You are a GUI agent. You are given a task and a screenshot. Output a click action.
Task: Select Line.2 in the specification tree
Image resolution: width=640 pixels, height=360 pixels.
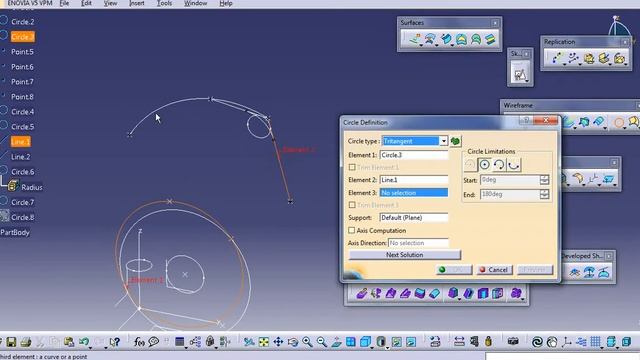[x=20, y=157]
